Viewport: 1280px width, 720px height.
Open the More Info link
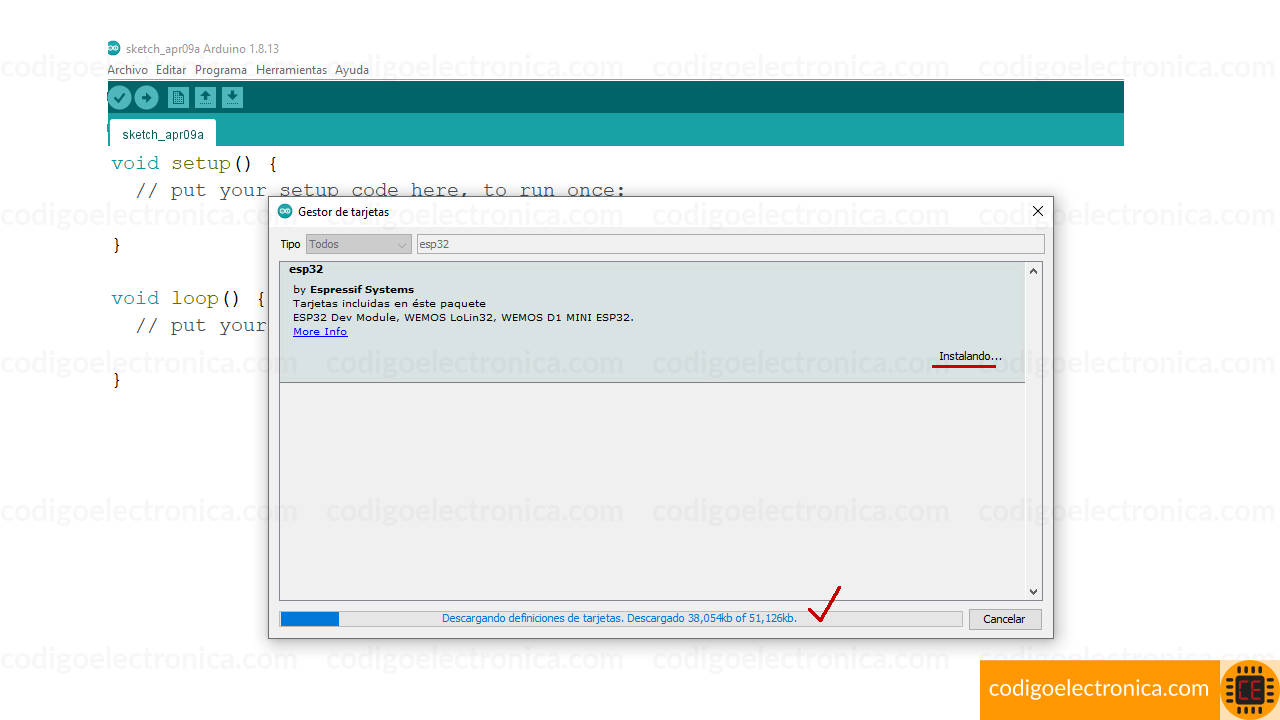click(x=320, y=331)
